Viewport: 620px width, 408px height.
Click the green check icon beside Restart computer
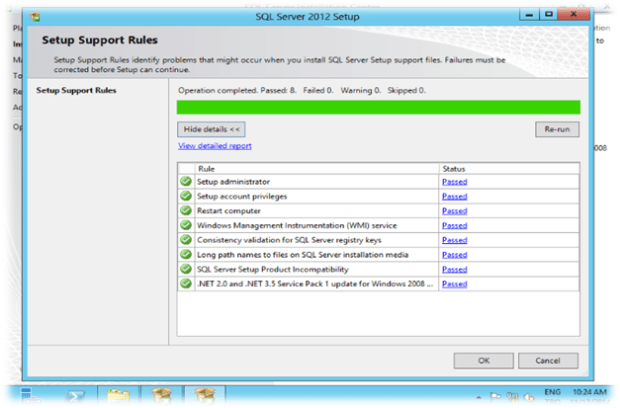(x=186, y=211)
